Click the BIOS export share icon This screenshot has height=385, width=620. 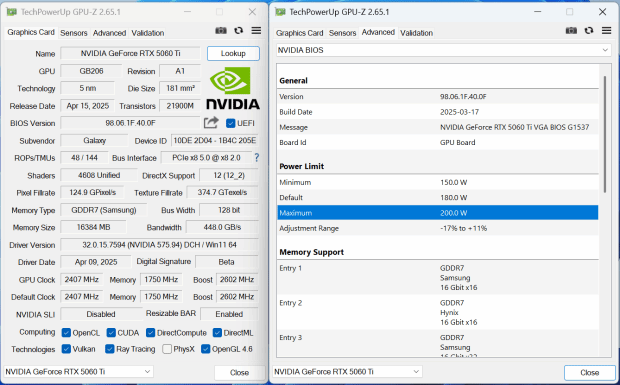coord(211,123)
